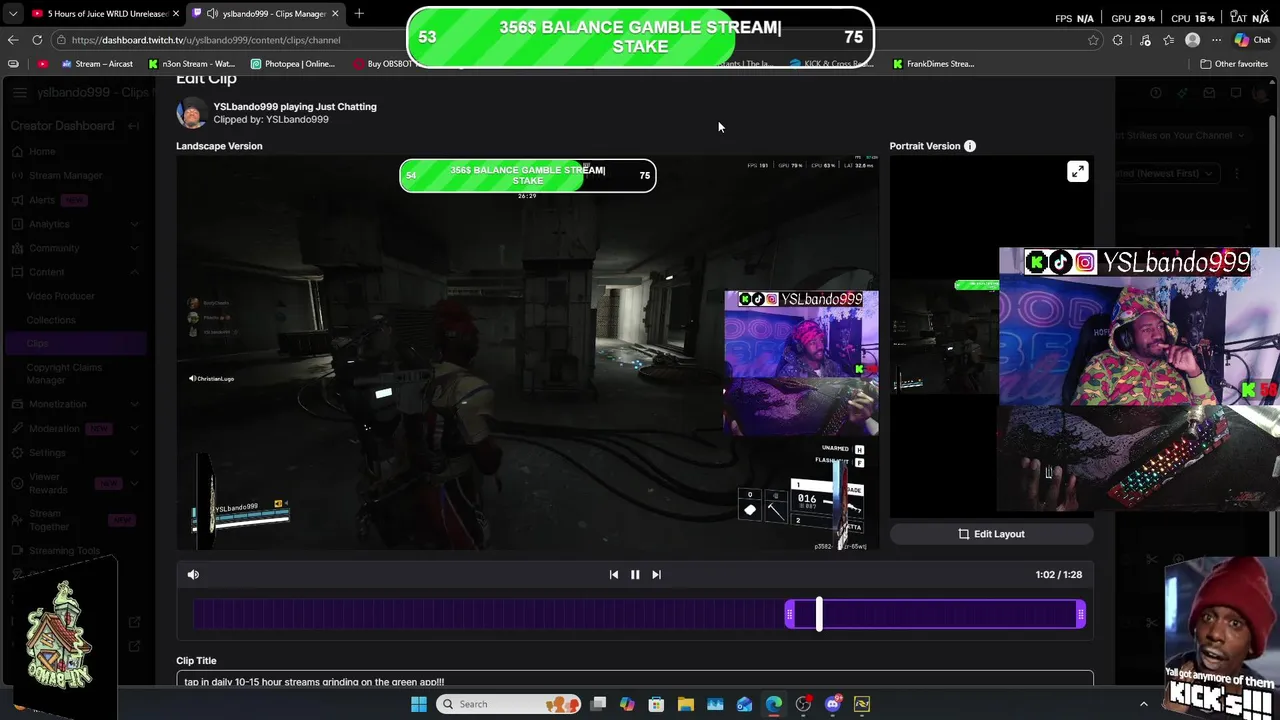
Task: Pause the clip playback
Action: tap(635, 574)
